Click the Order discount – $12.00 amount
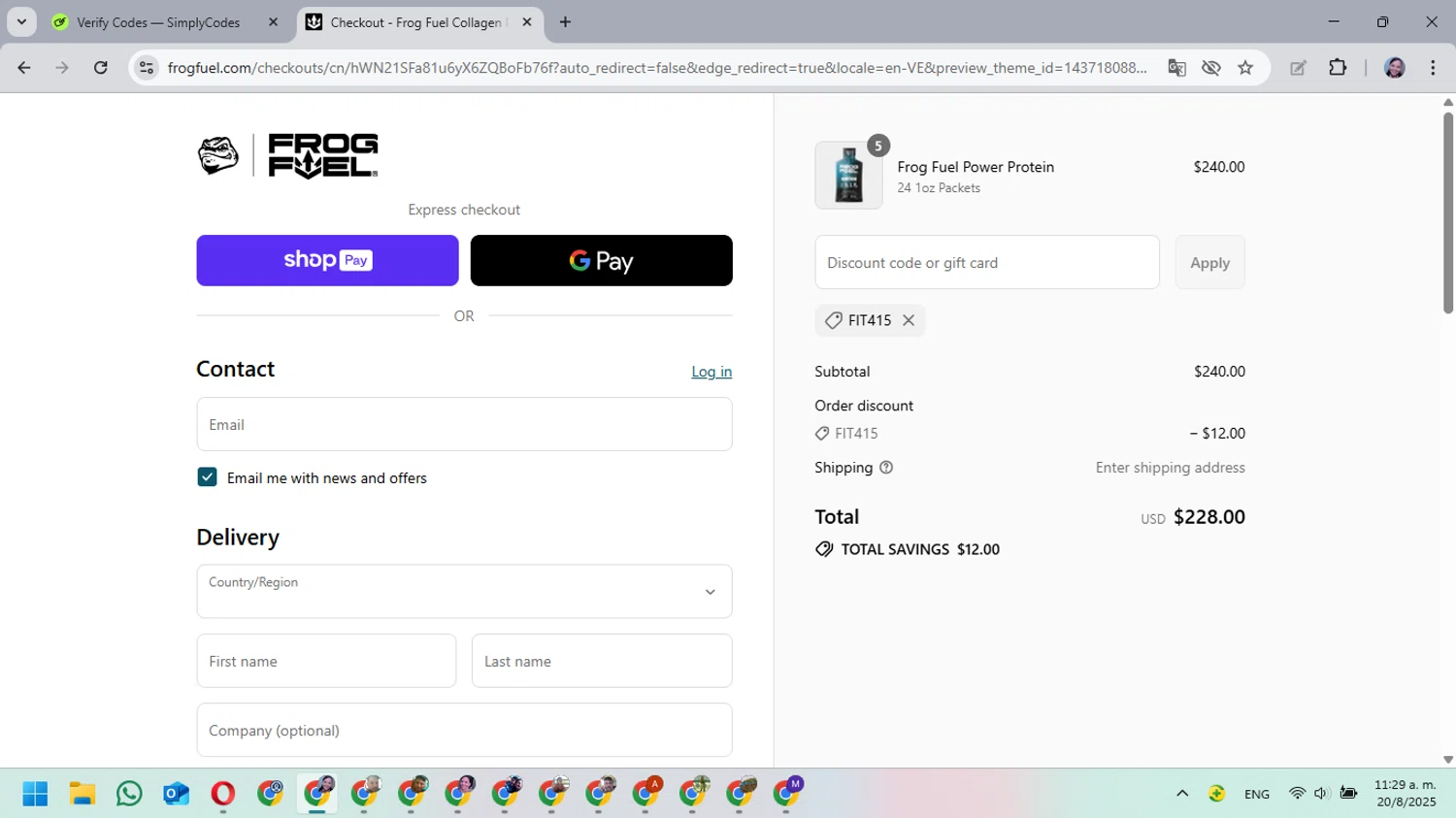This screenshot has height=818, width=1456. 1217,434
